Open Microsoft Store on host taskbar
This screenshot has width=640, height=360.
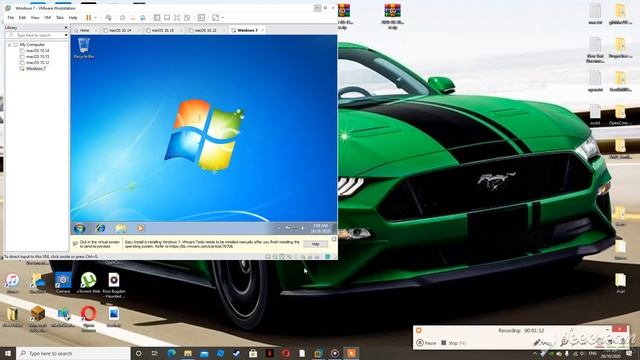[253, 353]
